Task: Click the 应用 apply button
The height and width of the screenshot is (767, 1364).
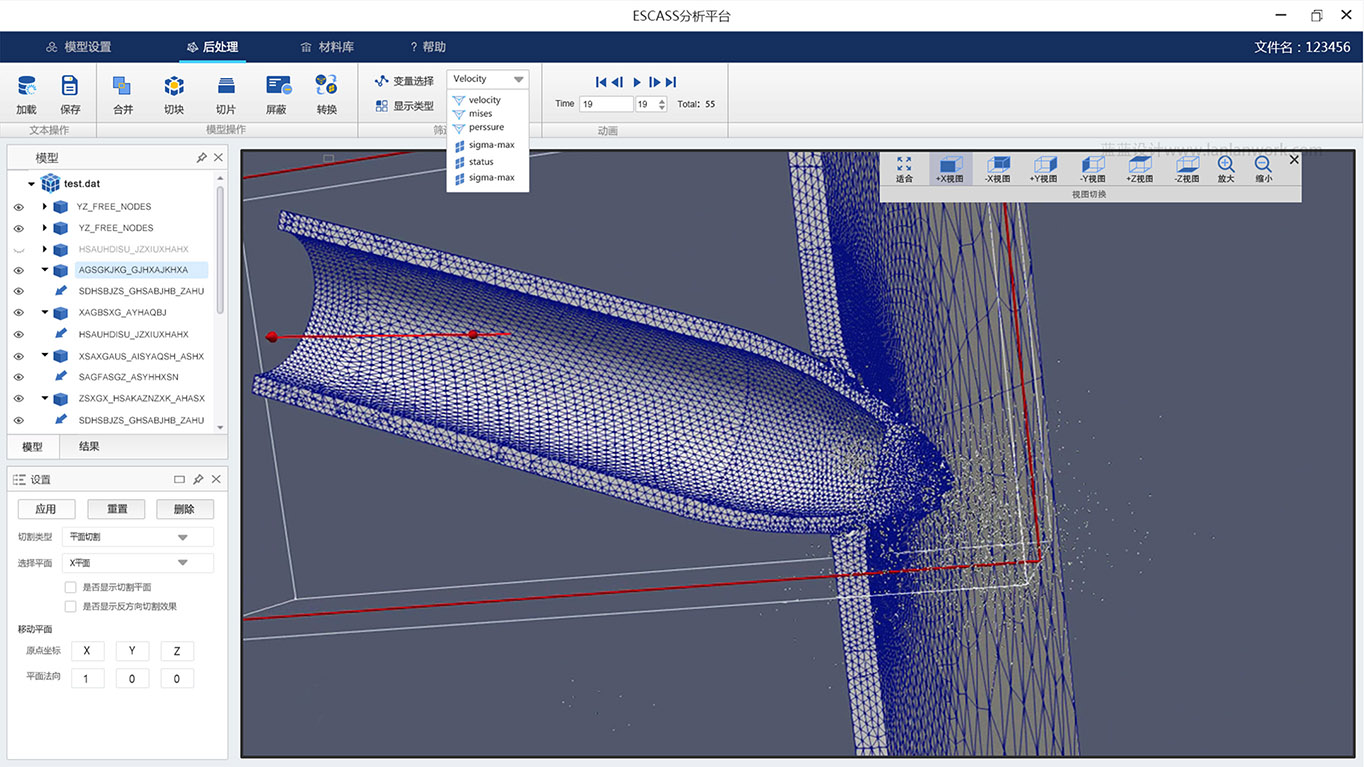Action: tap(46, 509)
